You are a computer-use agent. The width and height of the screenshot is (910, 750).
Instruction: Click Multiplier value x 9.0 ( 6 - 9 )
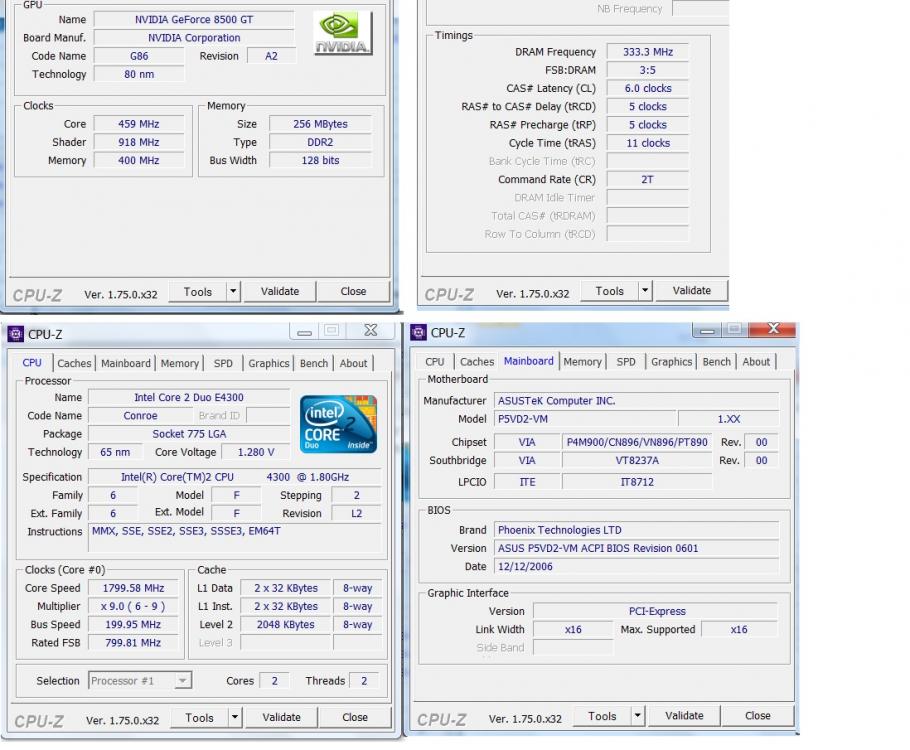pyautogui.click(x=133, y=606)
